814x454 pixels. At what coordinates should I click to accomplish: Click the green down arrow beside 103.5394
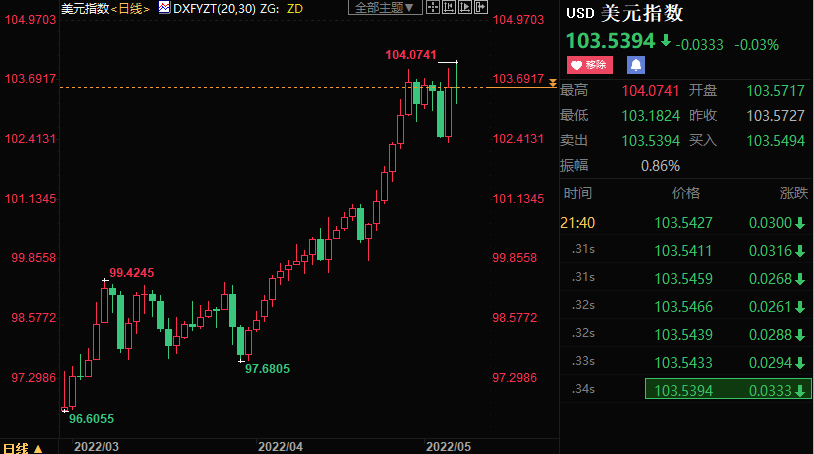pos(666,42)
